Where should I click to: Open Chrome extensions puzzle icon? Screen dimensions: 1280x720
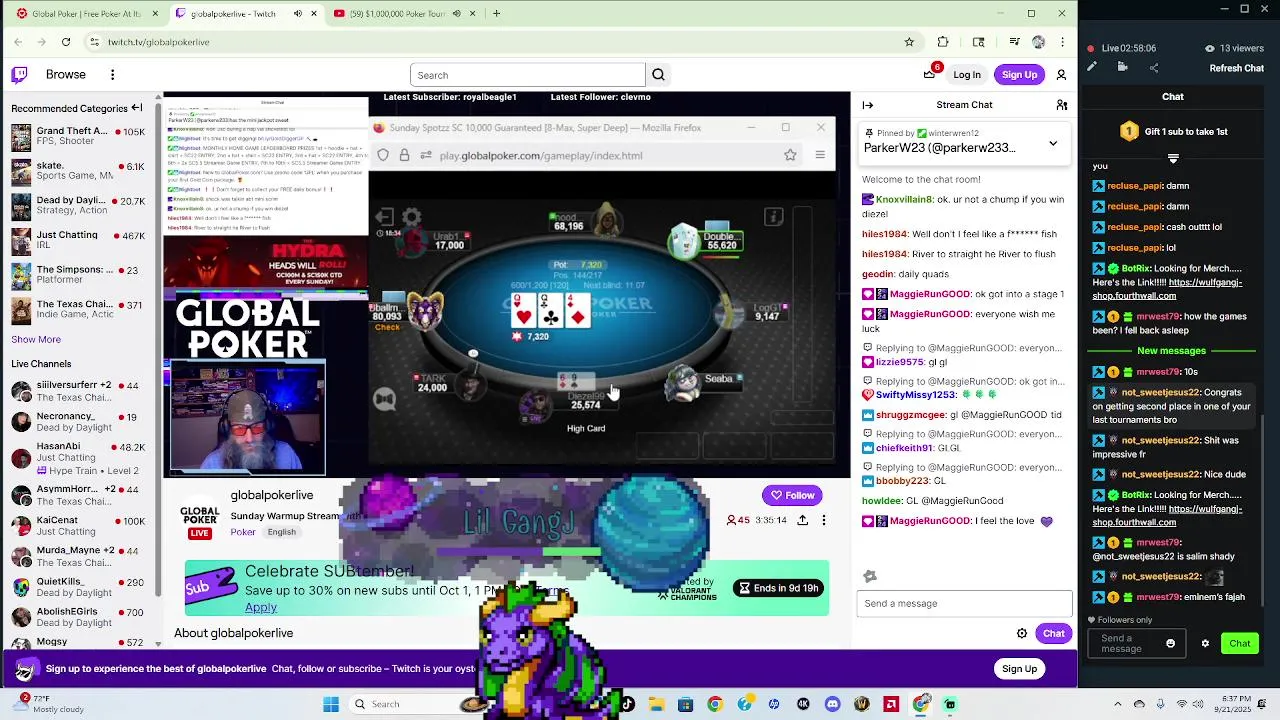coord(943,42)
